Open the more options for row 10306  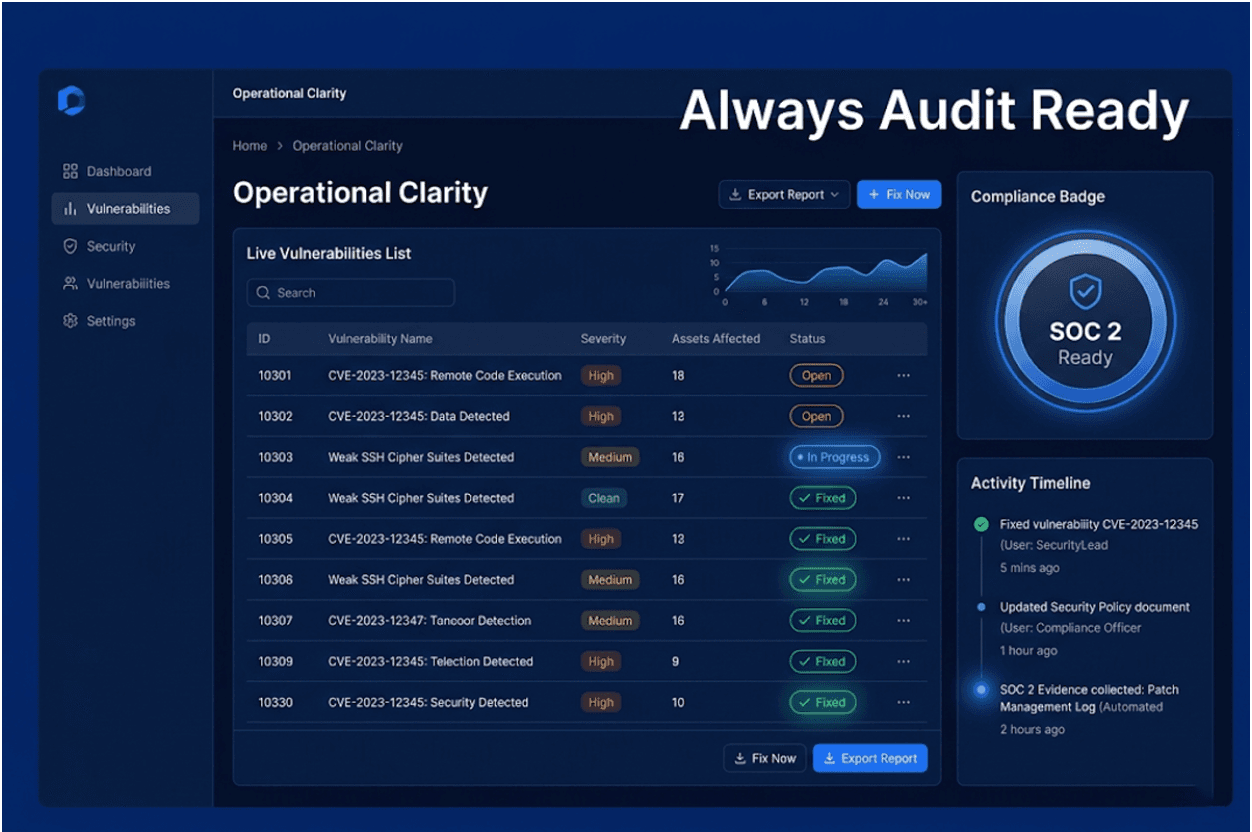click(x=904, y=580)
